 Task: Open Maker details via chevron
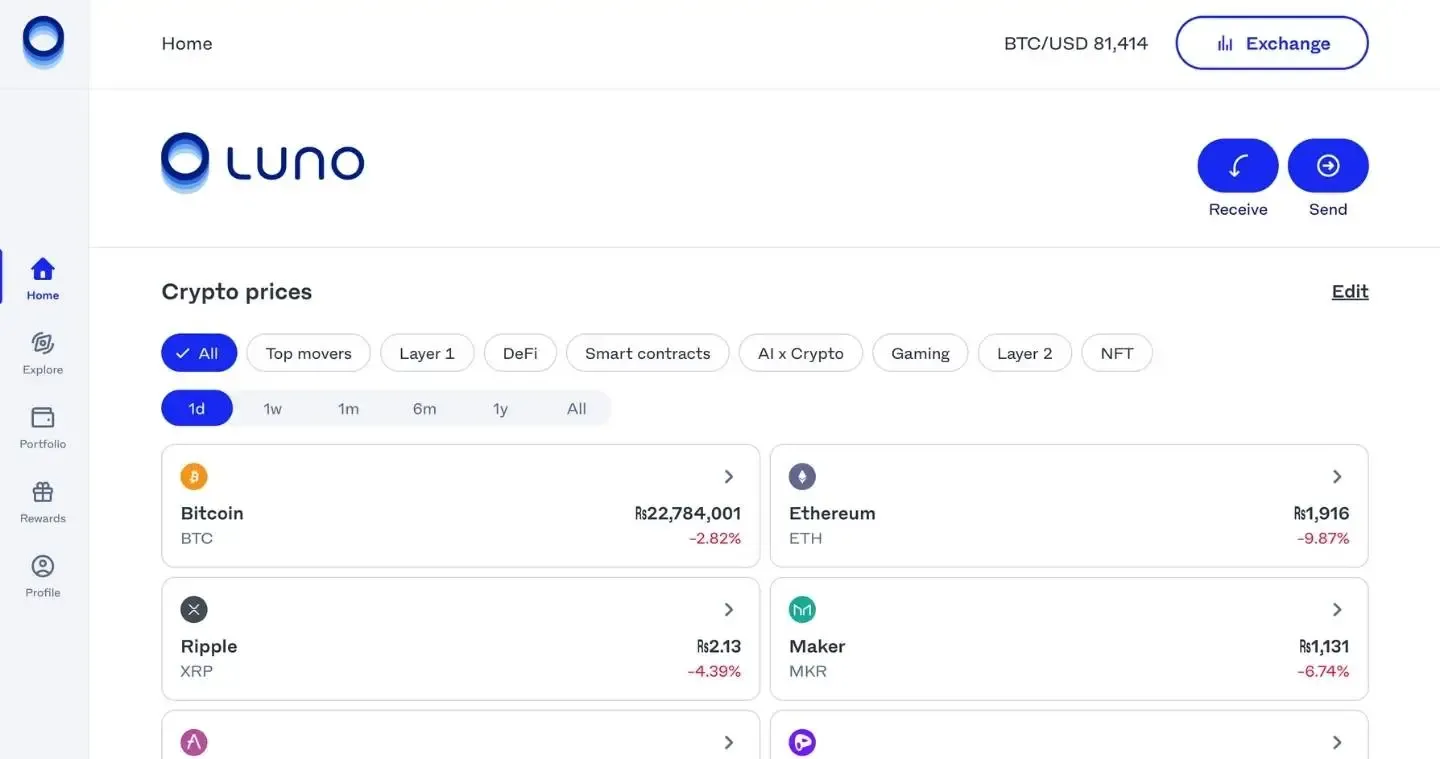(1337, 610)
